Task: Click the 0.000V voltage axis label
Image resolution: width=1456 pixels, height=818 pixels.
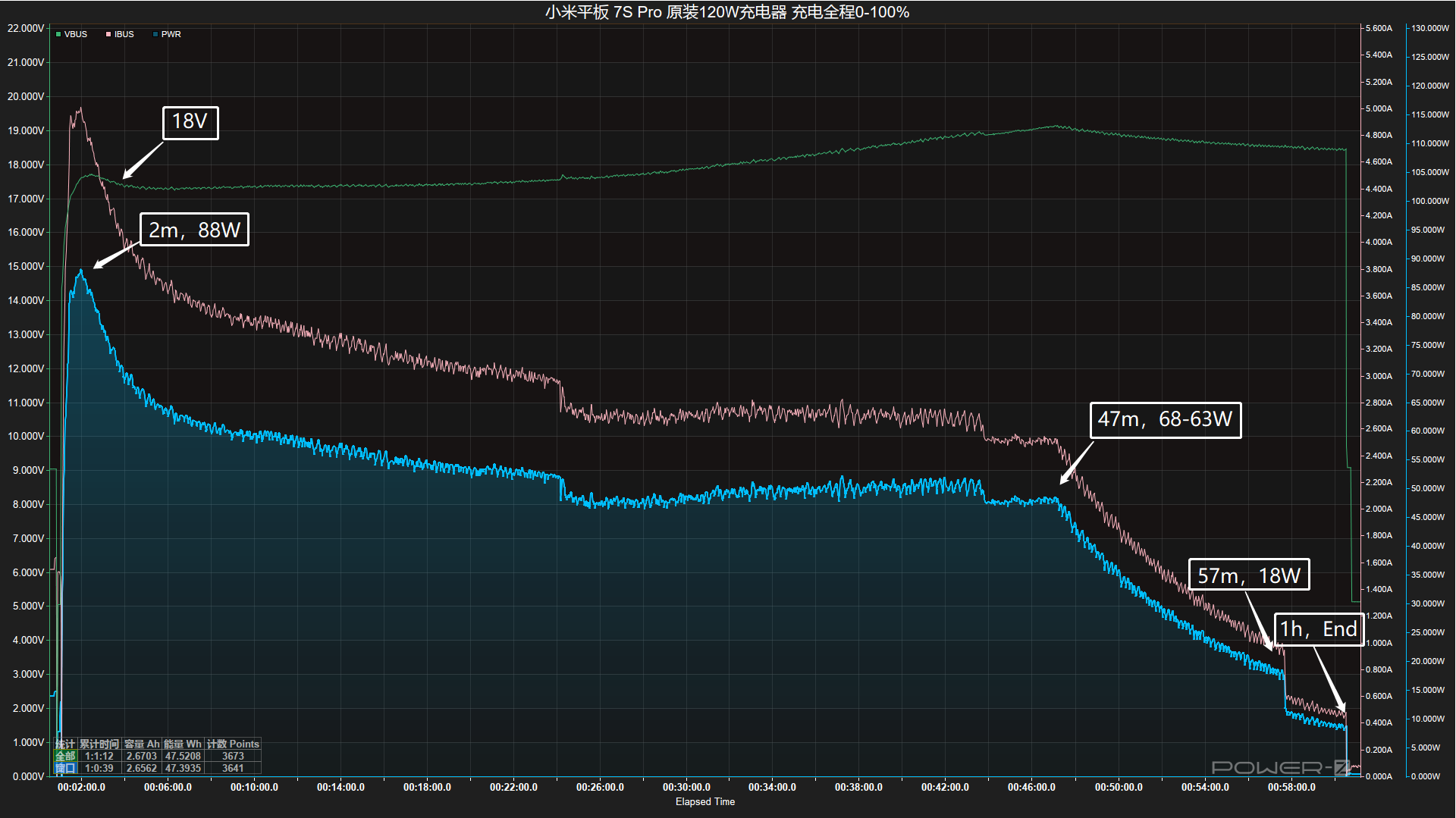Action: tap(28, 776)
